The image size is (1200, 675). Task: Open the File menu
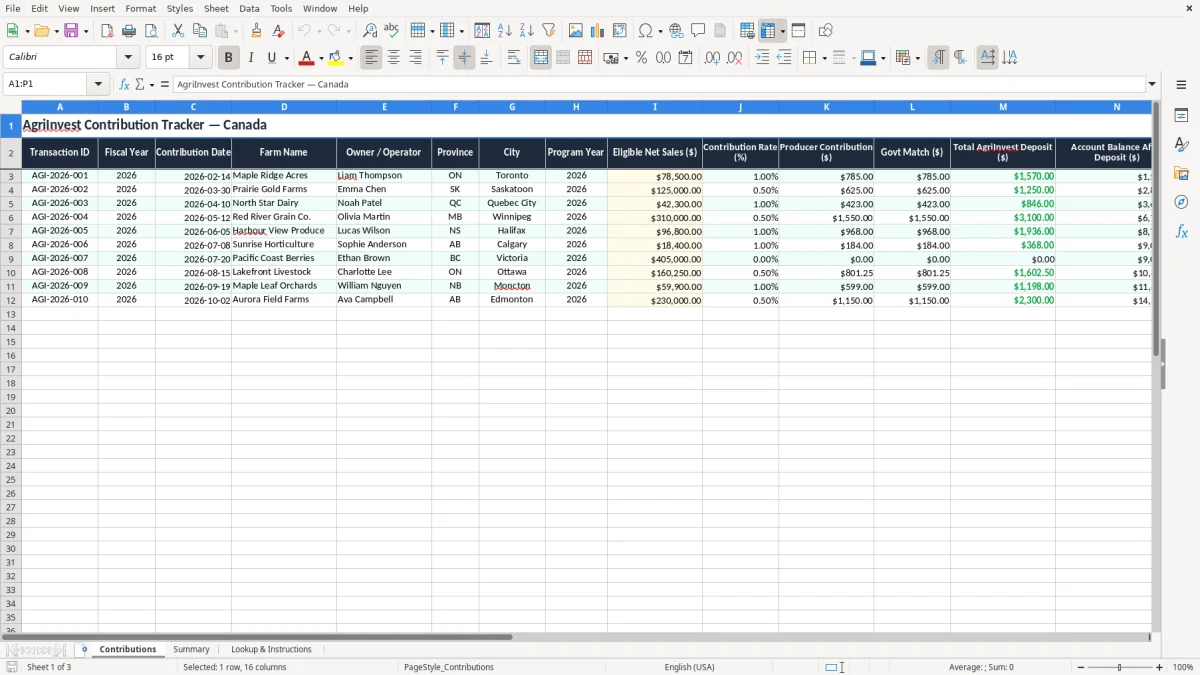[13, 8]
